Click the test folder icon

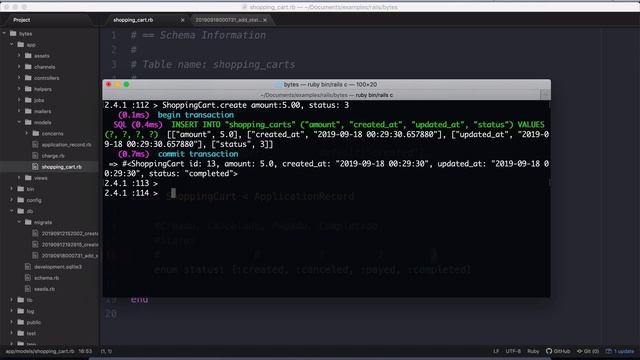pos(21,333)
